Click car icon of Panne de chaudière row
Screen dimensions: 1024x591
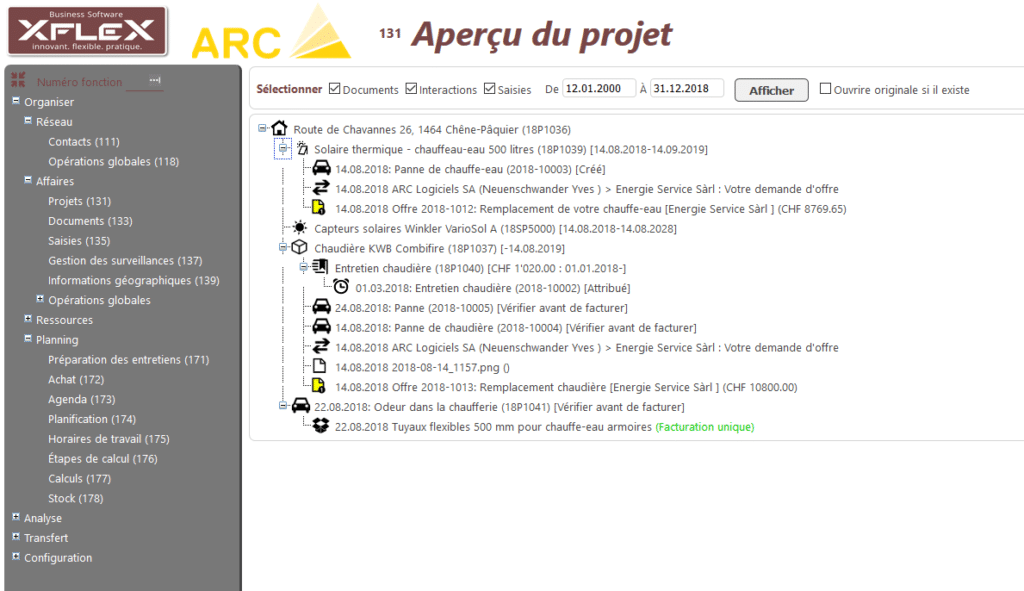pyautogui.click(x=321, y=327)
